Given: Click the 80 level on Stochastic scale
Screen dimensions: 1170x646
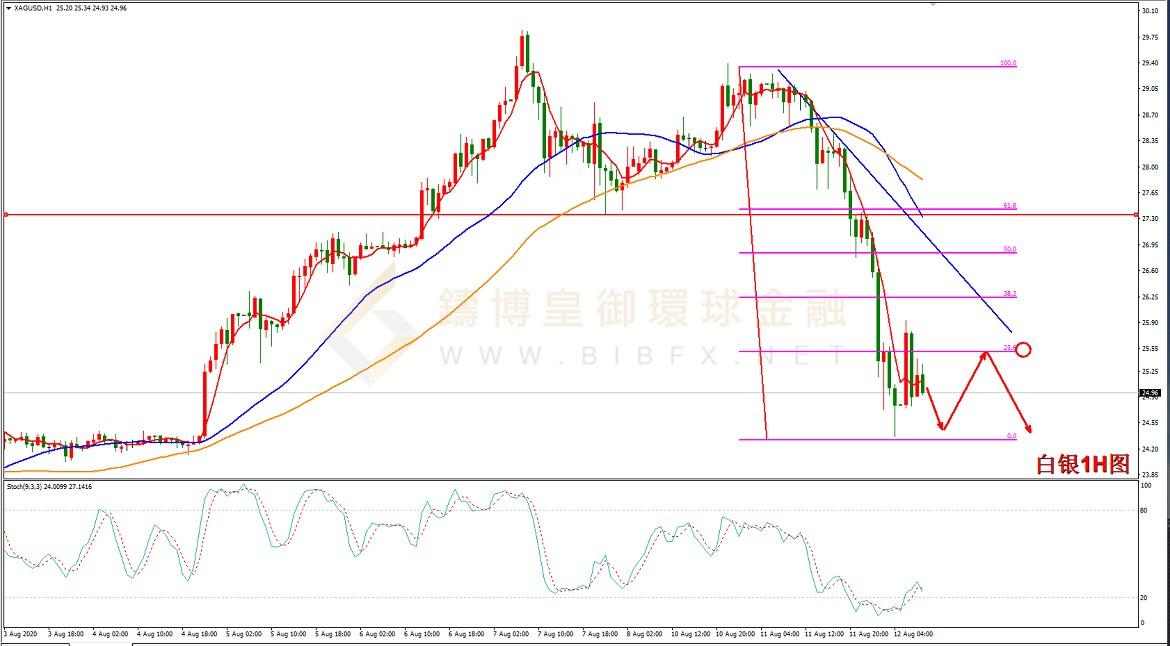Looking at the screenshot, I should [x=1144, y=510].
